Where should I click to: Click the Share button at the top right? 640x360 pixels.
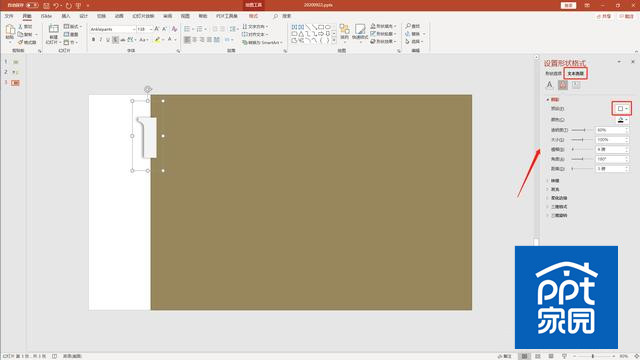604,16
